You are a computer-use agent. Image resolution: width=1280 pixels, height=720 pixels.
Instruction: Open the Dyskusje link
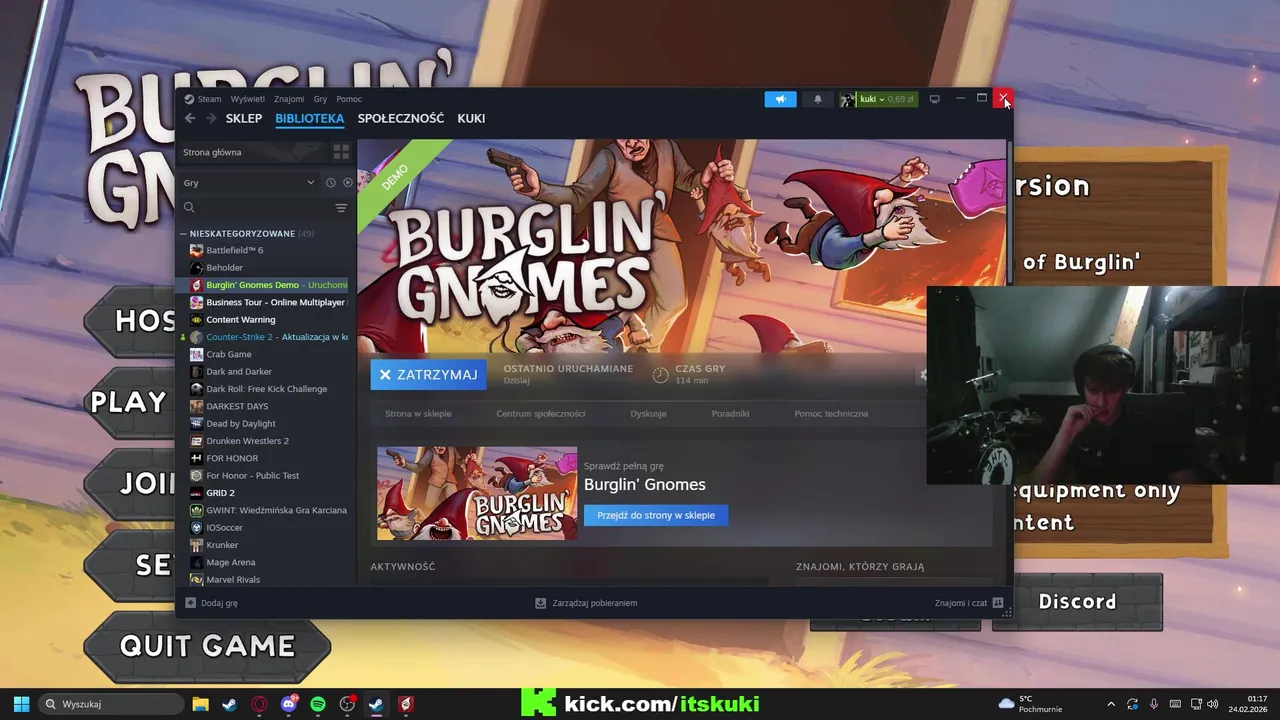coord(648,413)
